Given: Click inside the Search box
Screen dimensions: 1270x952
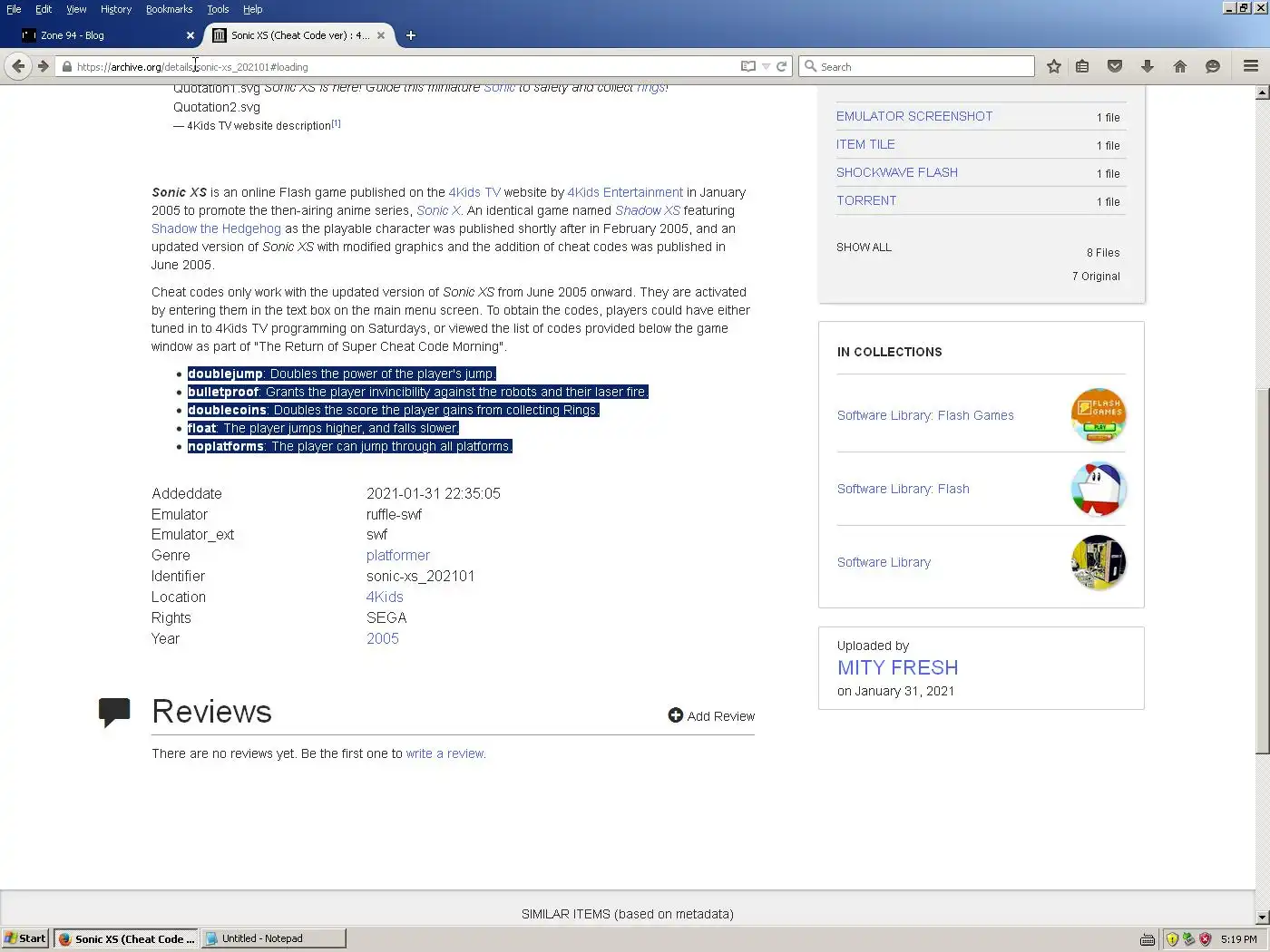Looking at the screenshot, I should tap(916, 66).
